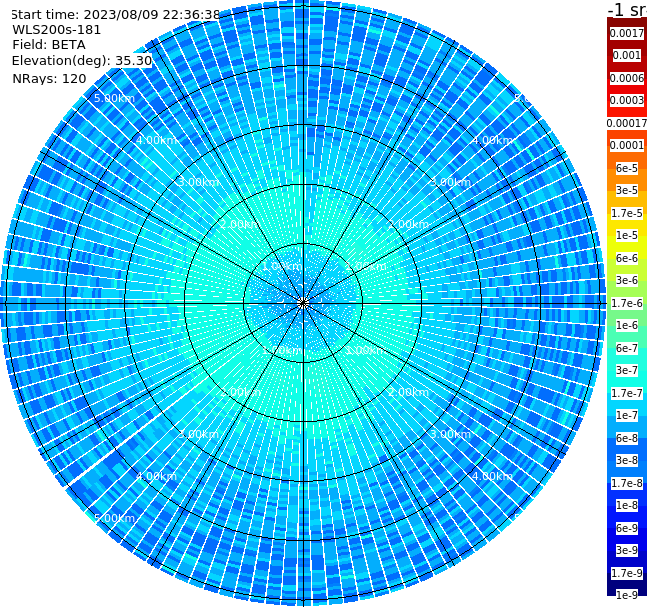The image size is (647, 607).
Task: Select the 0.0006 colorbar value
Action: 627,78
